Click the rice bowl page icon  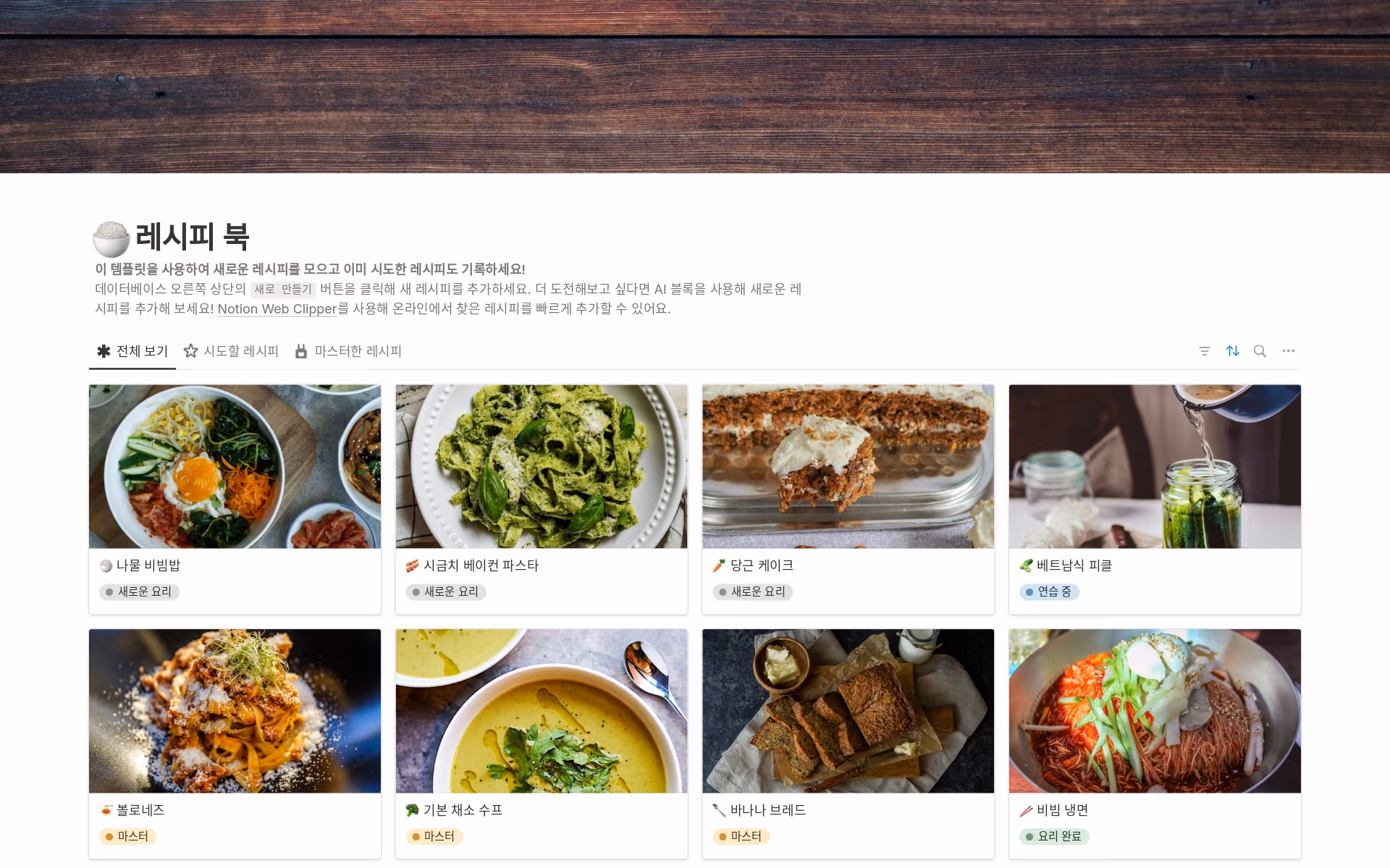pyautogui.click(x=111, y=238)
